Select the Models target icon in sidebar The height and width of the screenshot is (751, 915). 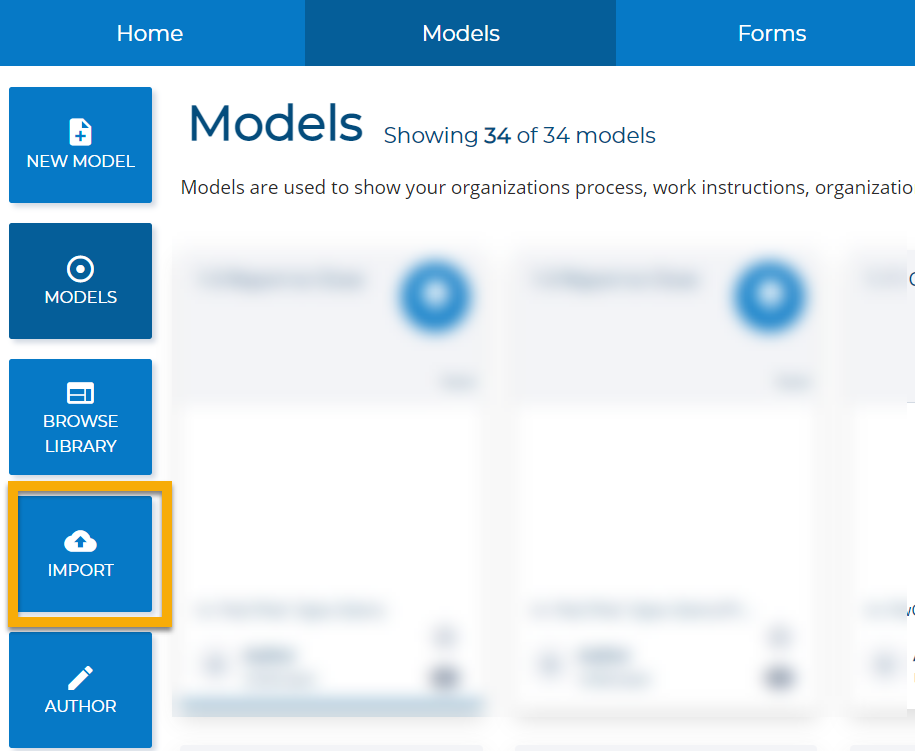coord(80,268)
